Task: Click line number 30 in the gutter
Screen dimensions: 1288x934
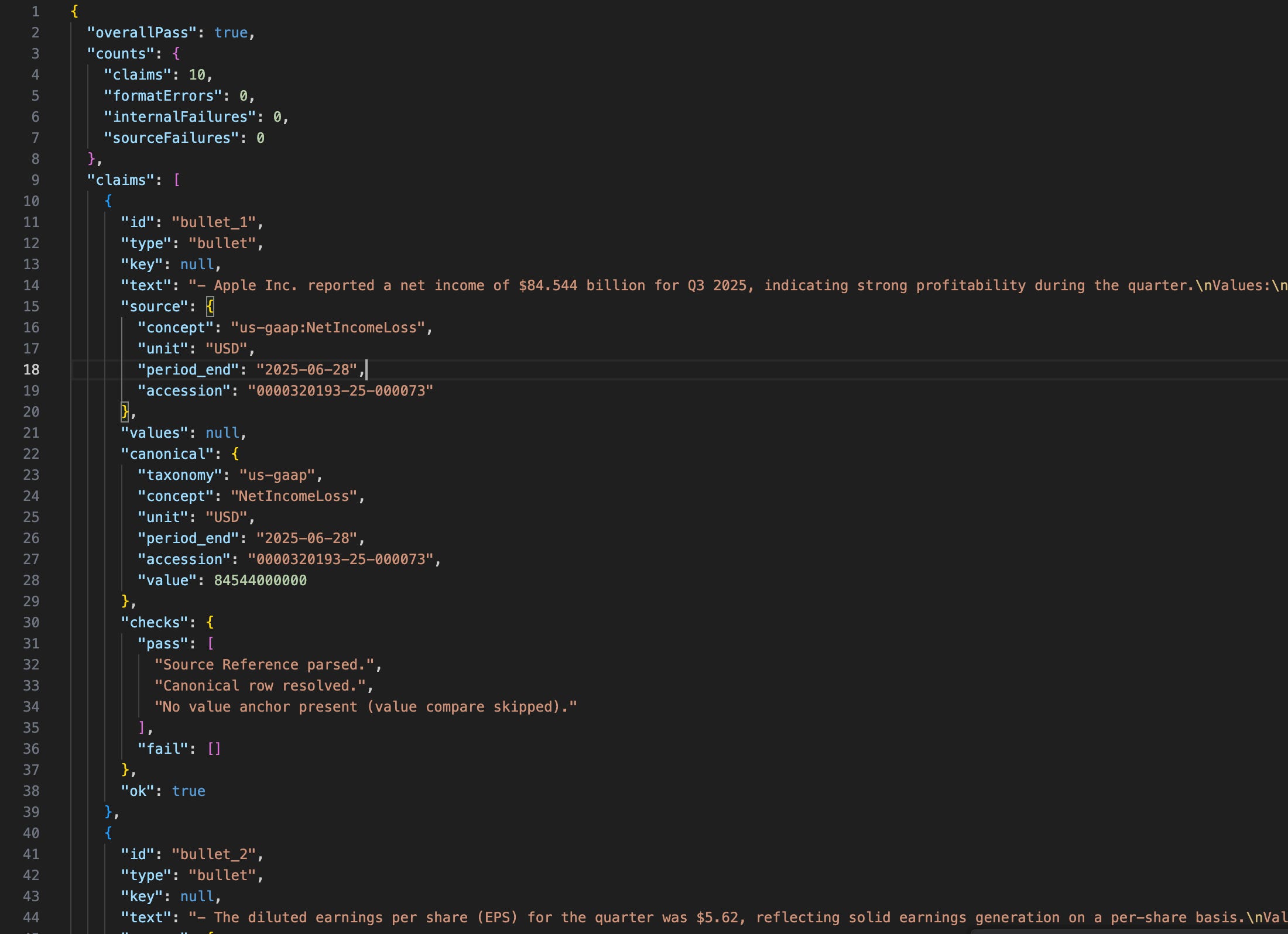Action: coord(31,623)
